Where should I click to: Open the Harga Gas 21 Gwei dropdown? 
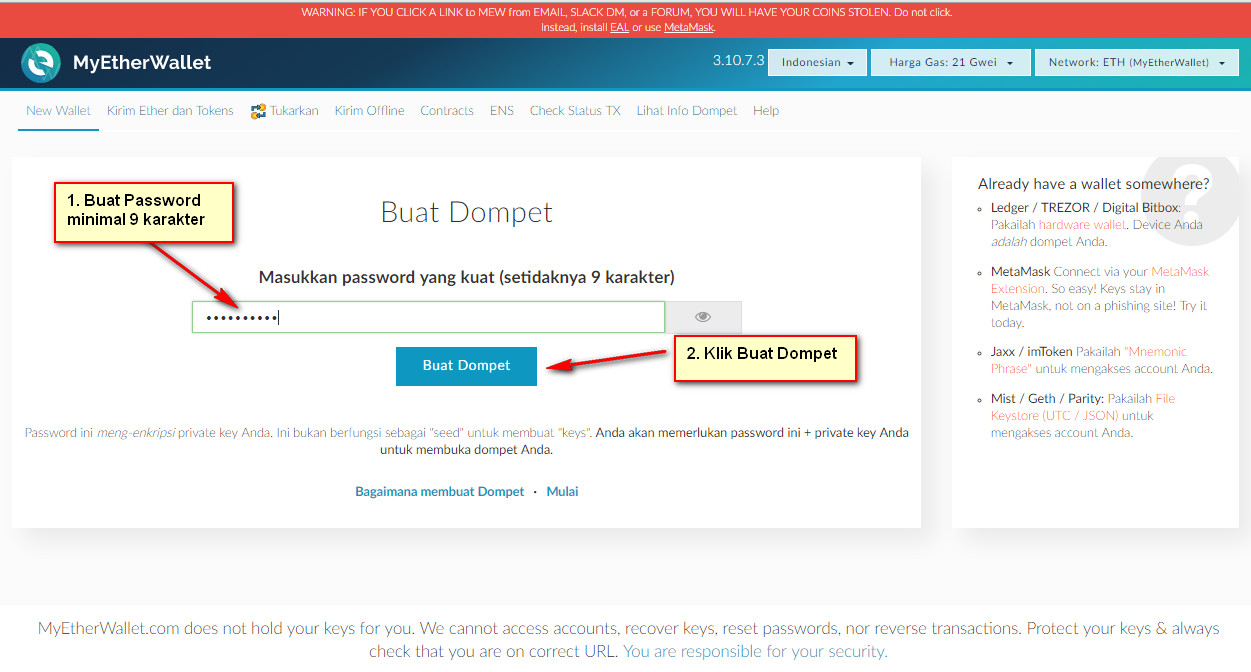click(x=950, y=63)
